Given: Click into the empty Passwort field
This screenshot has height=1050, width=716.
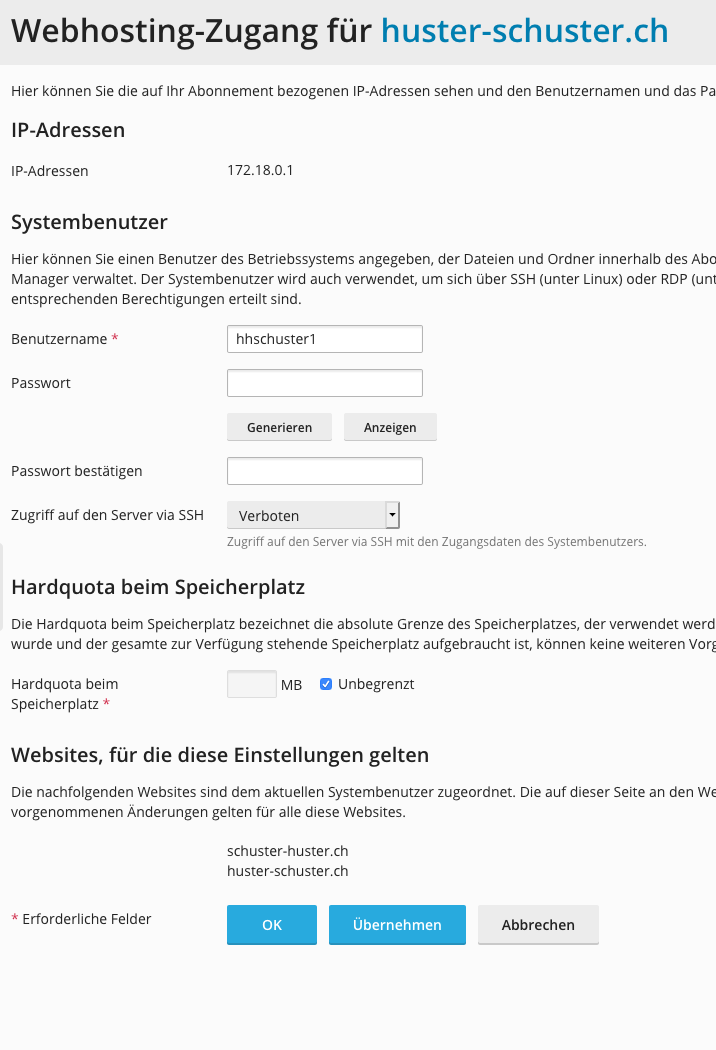Looking at the screenshot, I should 324,383.
